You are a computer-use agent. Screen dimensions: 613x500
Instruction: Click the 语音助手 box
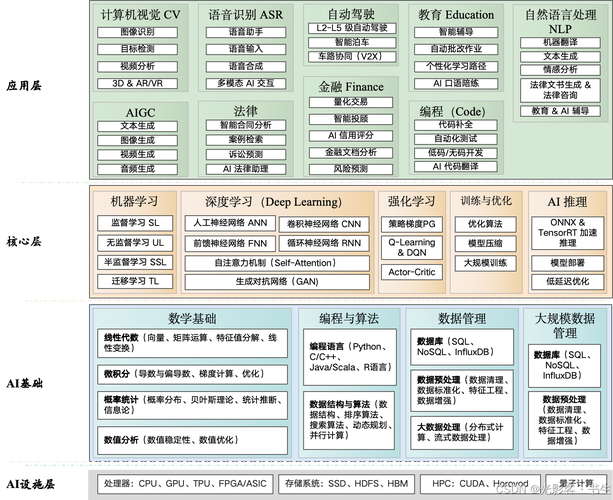click(246, 32)
